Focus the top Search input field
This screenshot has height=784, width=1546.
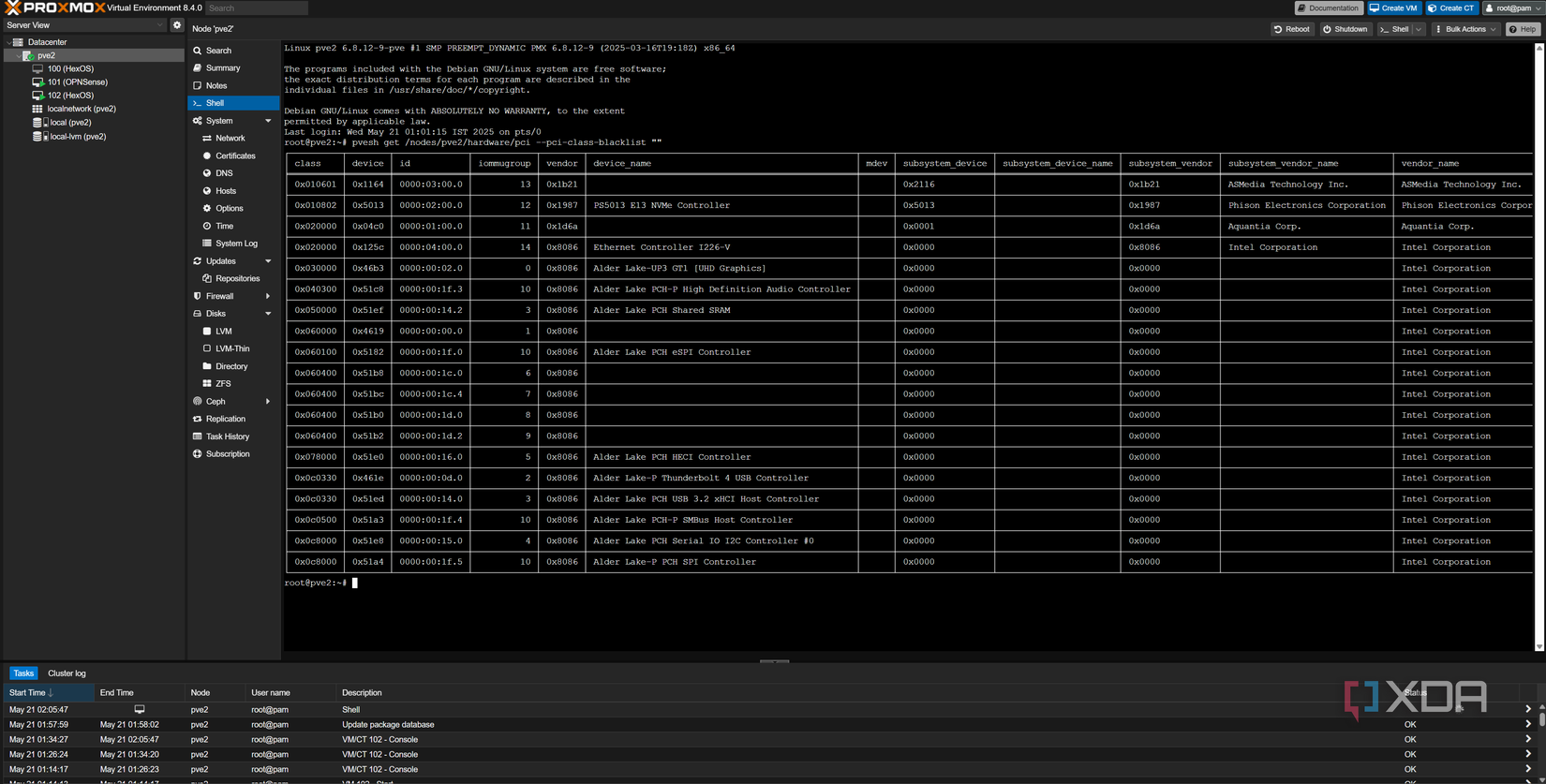pos(257,7)
